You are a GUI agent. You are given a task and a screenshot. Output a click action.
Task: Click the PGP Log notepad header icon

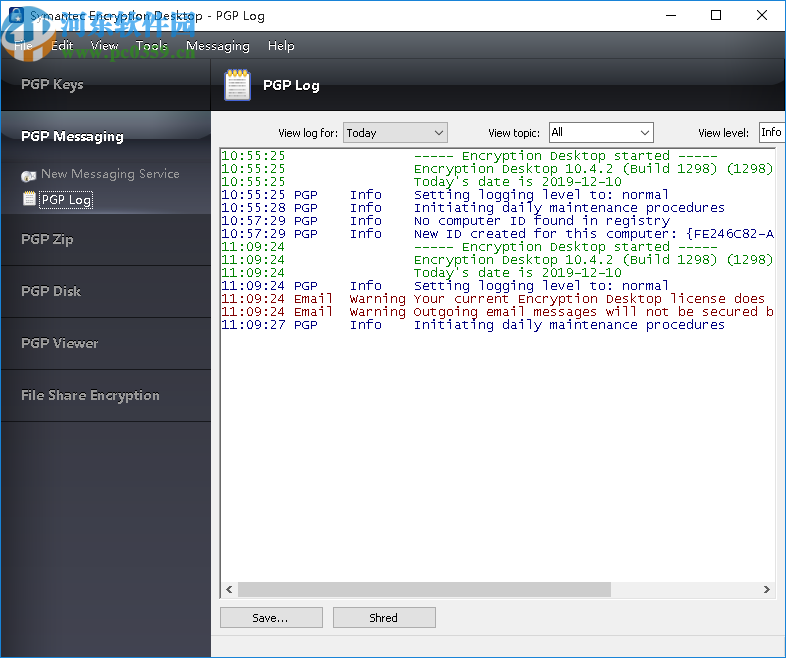tap(237, 85)
